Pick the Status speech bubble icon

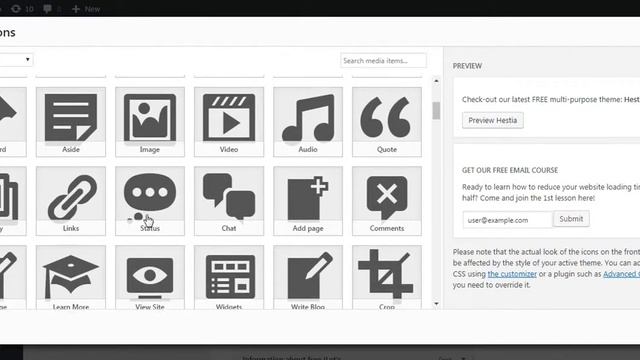(x=150, y=201)
